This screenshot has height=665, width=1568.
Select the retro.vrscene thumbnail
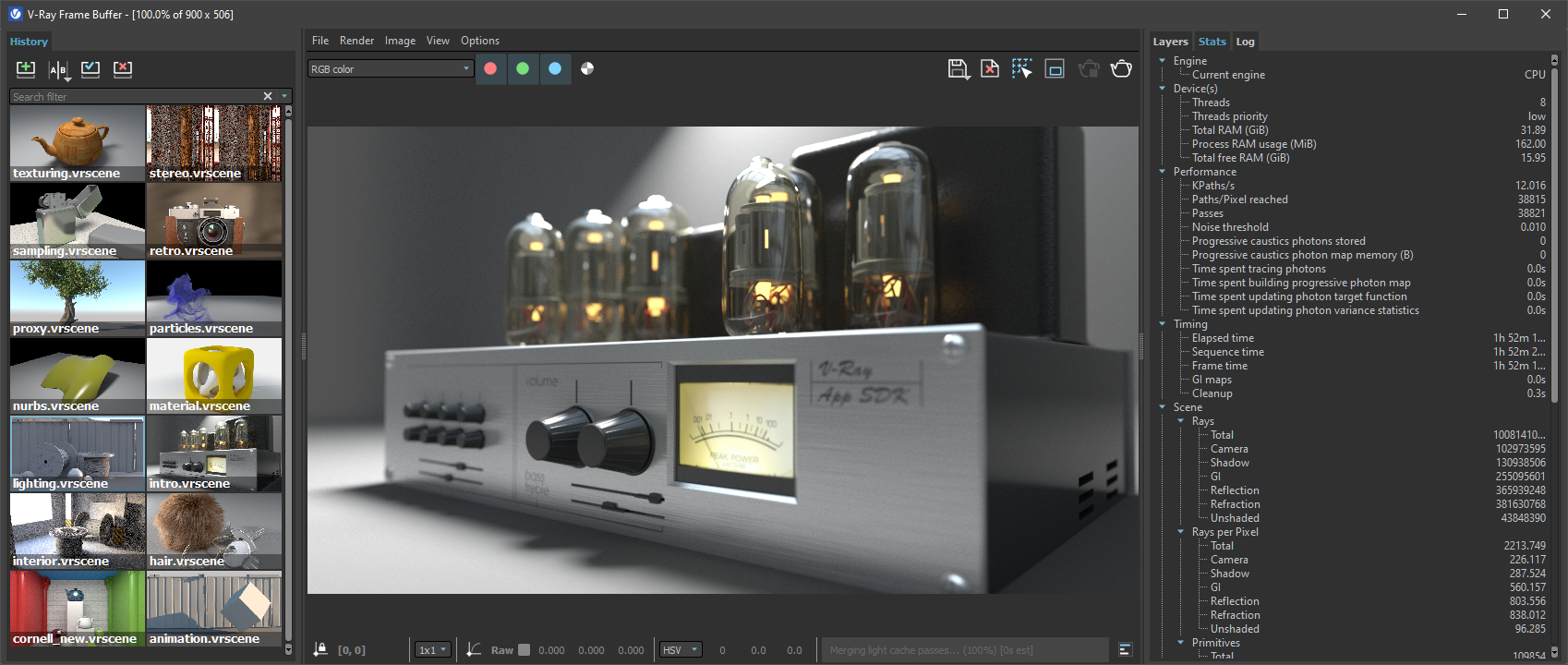coord(214,221)
